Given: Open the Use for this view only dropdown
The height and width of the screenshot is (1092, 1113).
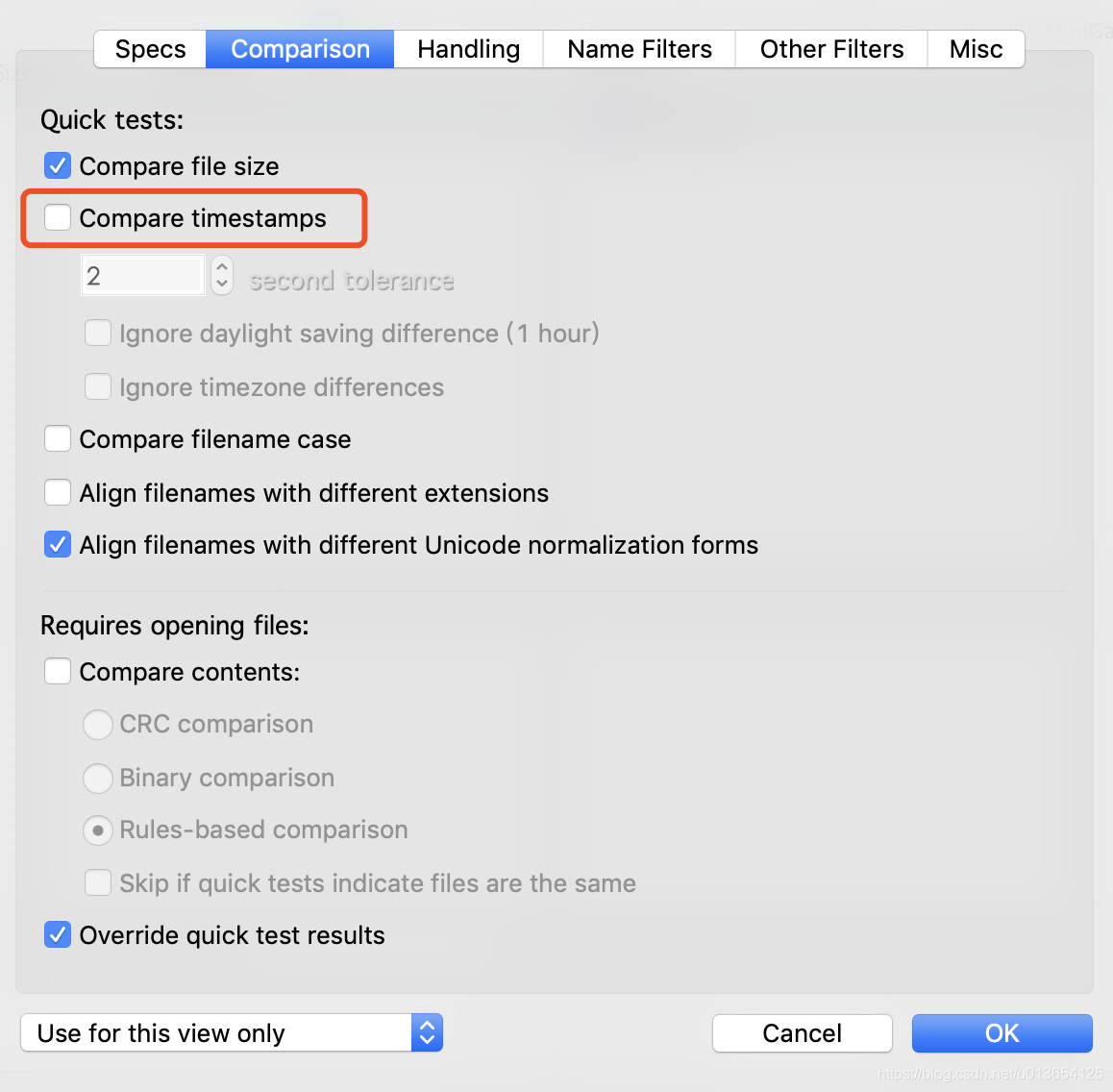Looking at the screenshot, I should 232,1032.
